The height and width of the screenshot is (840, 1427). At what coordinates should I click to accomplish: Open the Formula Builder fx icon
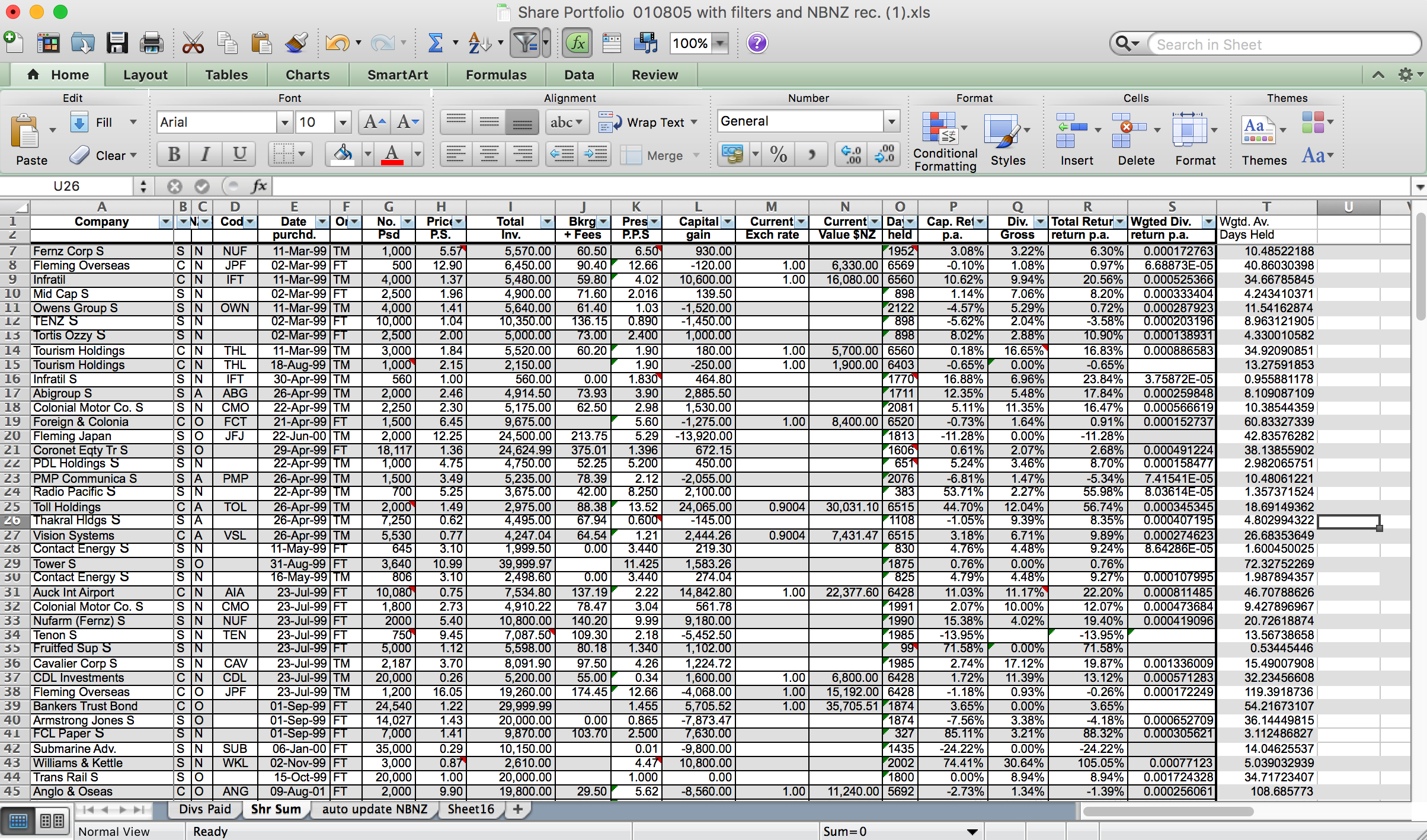(x=577, y=43)
